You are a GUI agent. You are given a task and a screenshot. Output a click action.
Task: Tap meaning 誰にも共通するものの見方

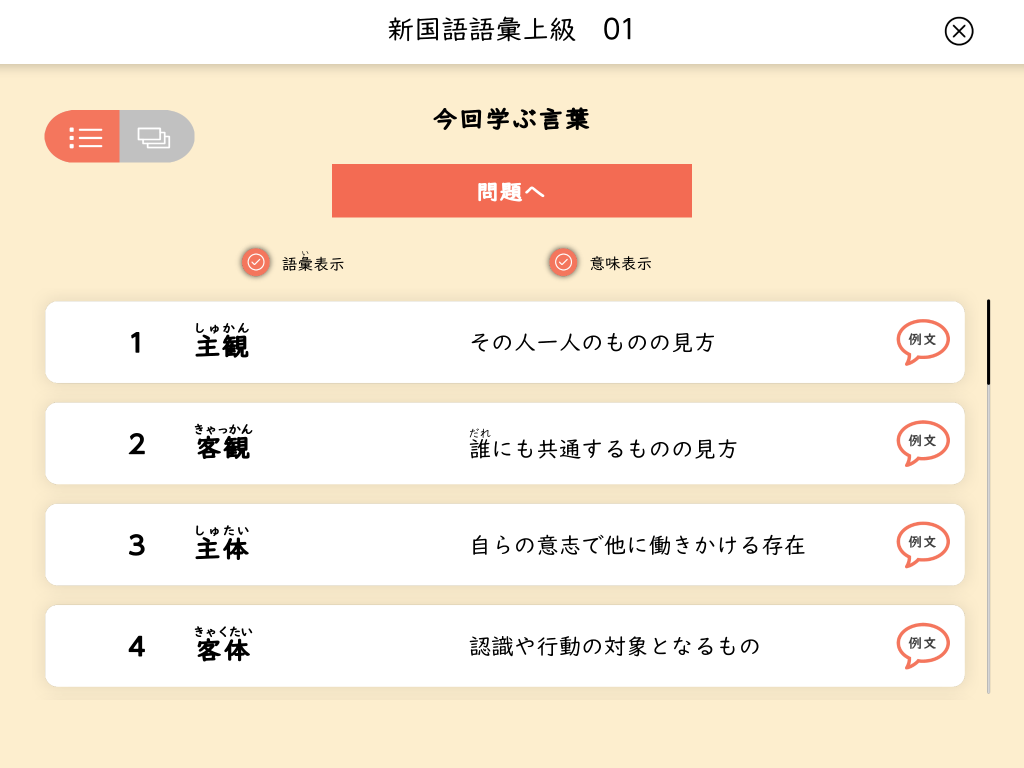coord(604,449)
